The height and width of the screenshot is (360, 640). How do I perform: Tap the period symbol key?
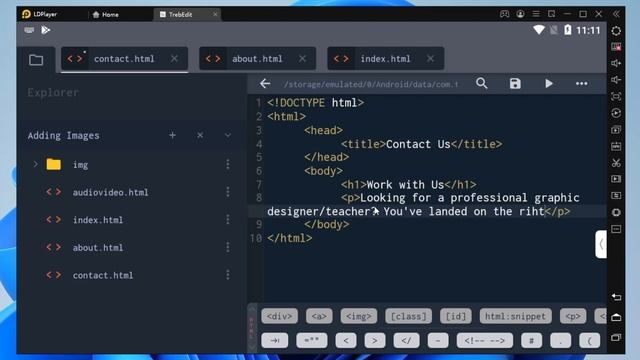point(560,340)
